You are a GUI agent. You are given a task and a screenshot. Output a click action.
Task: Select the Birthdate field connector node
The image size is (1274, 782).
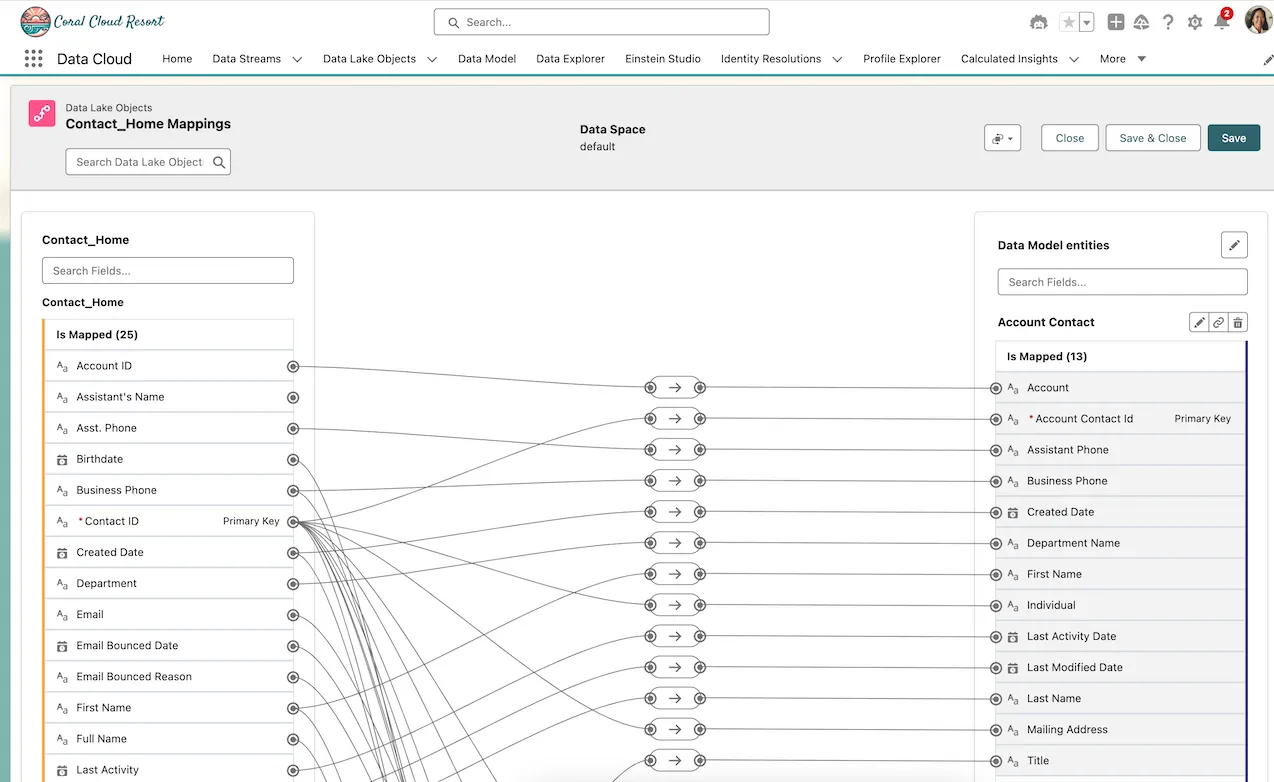click(x=293, y=460)
